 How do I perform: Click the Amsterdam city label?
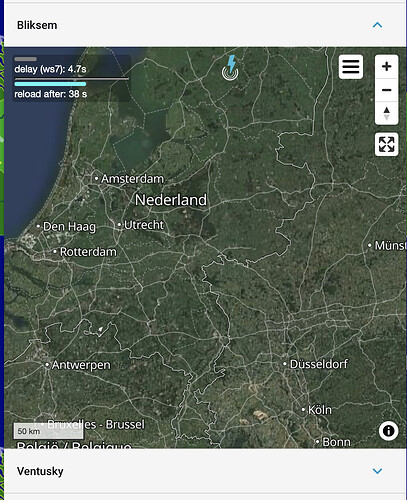pos(133,179)
